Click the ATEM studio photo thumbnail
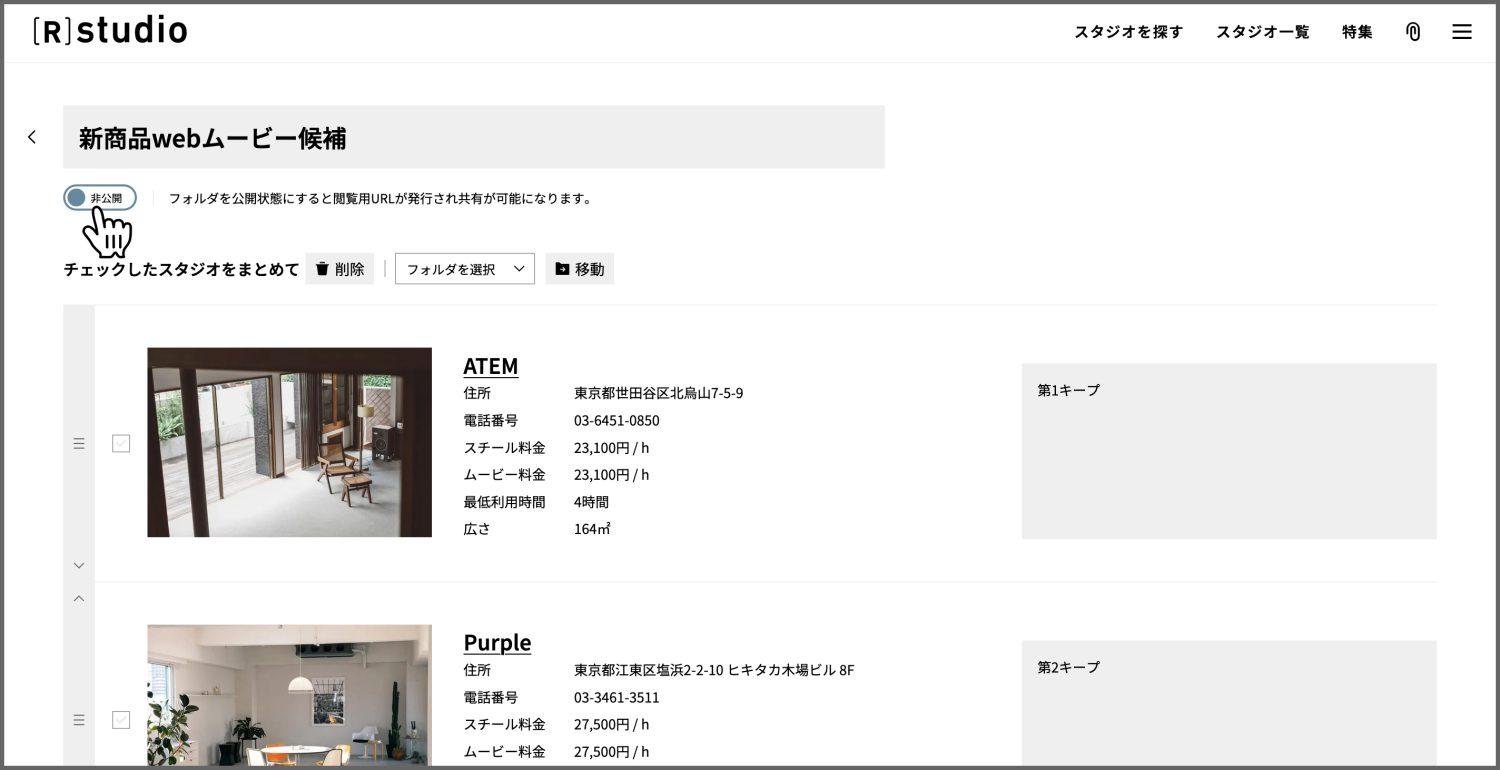1500x770 pixels. (289, 442)
